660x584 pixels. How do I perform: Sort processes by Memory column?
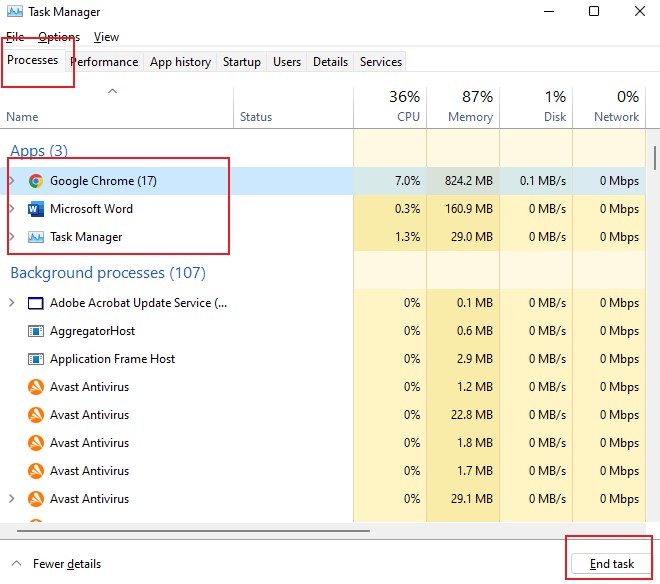[463, 107]
